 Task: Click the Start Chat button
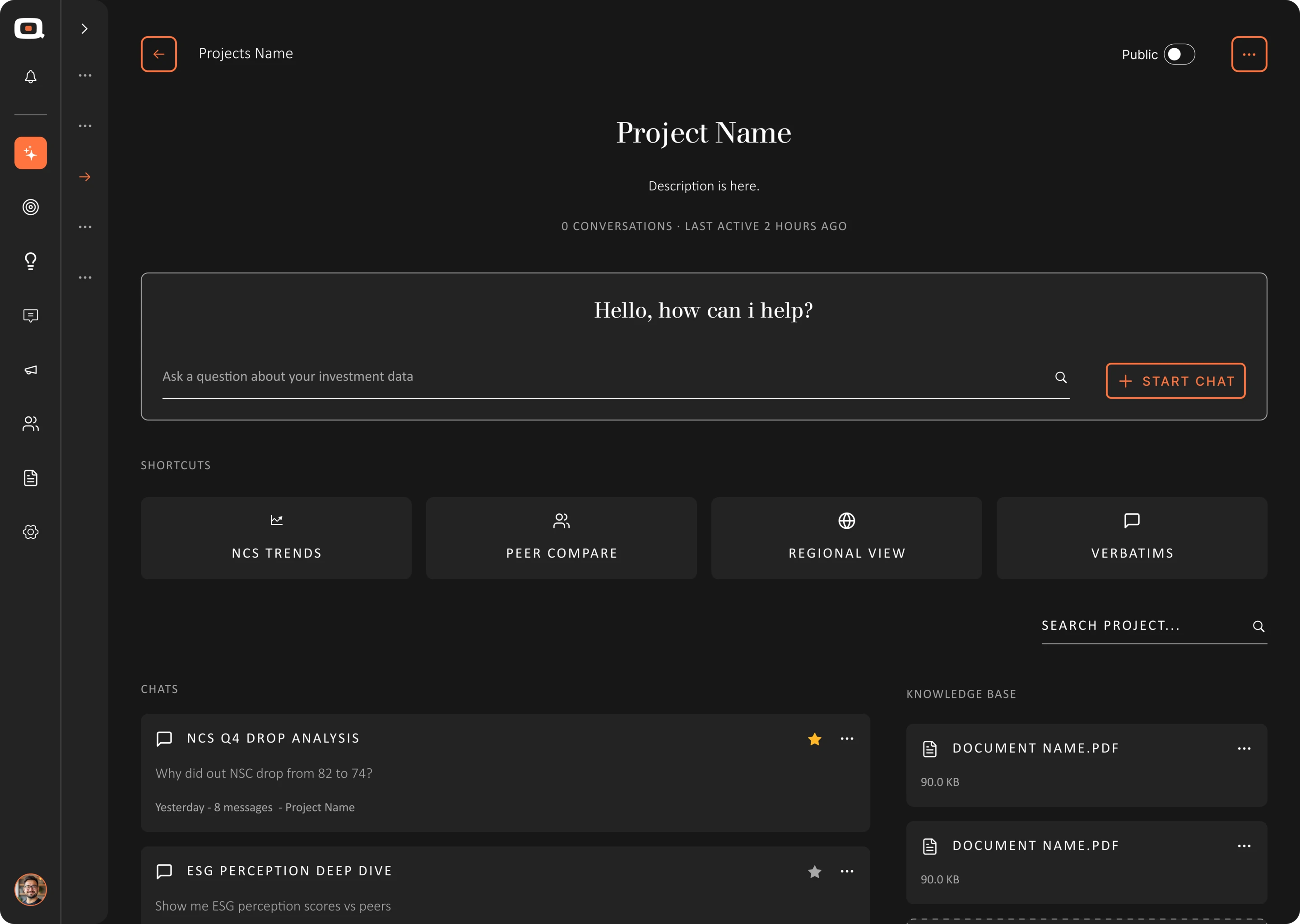(x=1175, y=381)
